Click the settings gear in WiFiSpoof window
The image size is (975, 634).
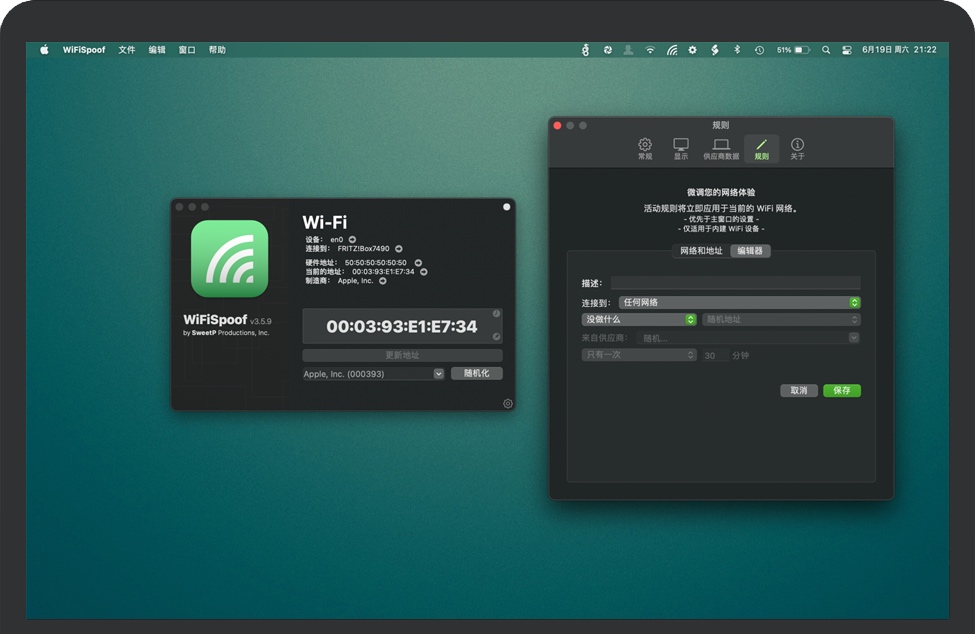[507, 403]
